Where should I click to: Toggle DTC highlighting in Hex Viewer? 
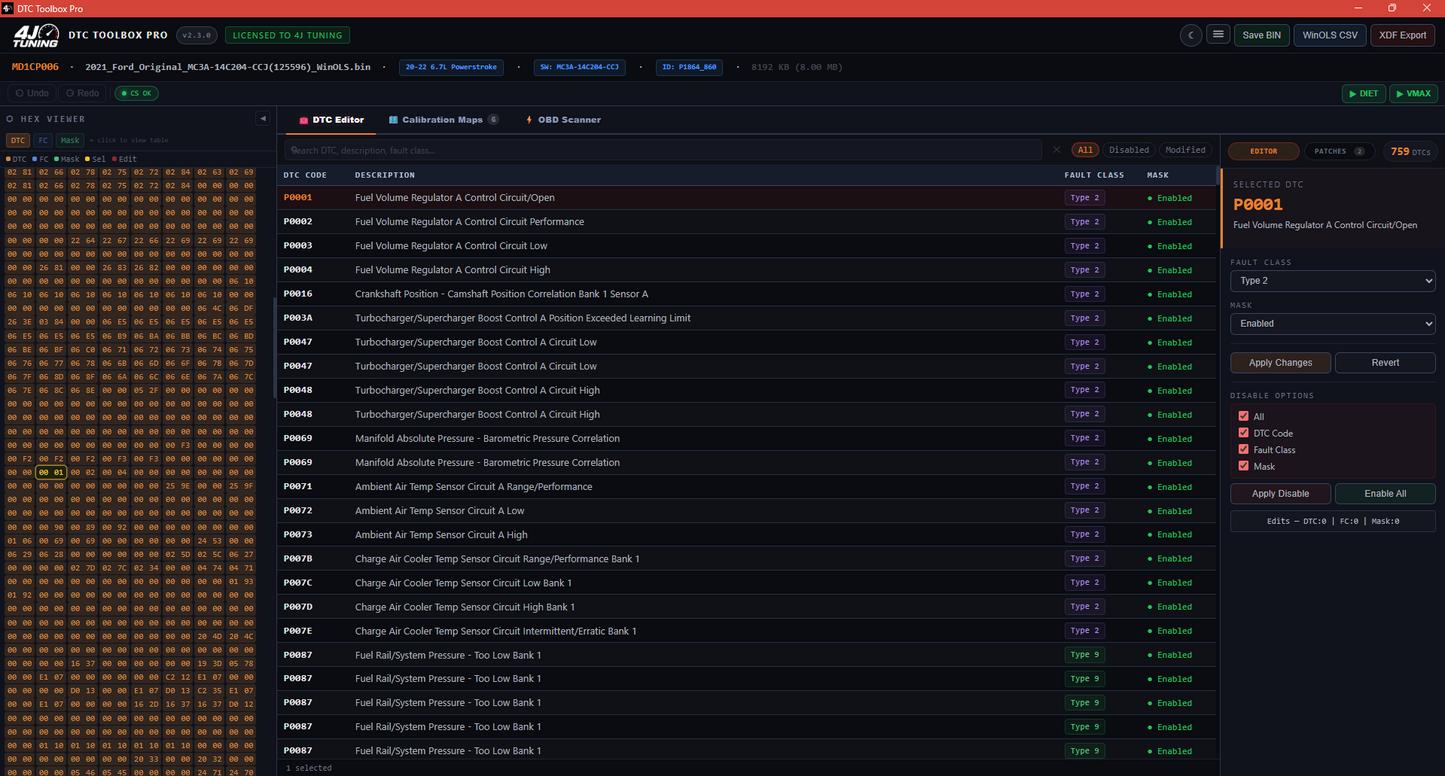pos(18,141)
